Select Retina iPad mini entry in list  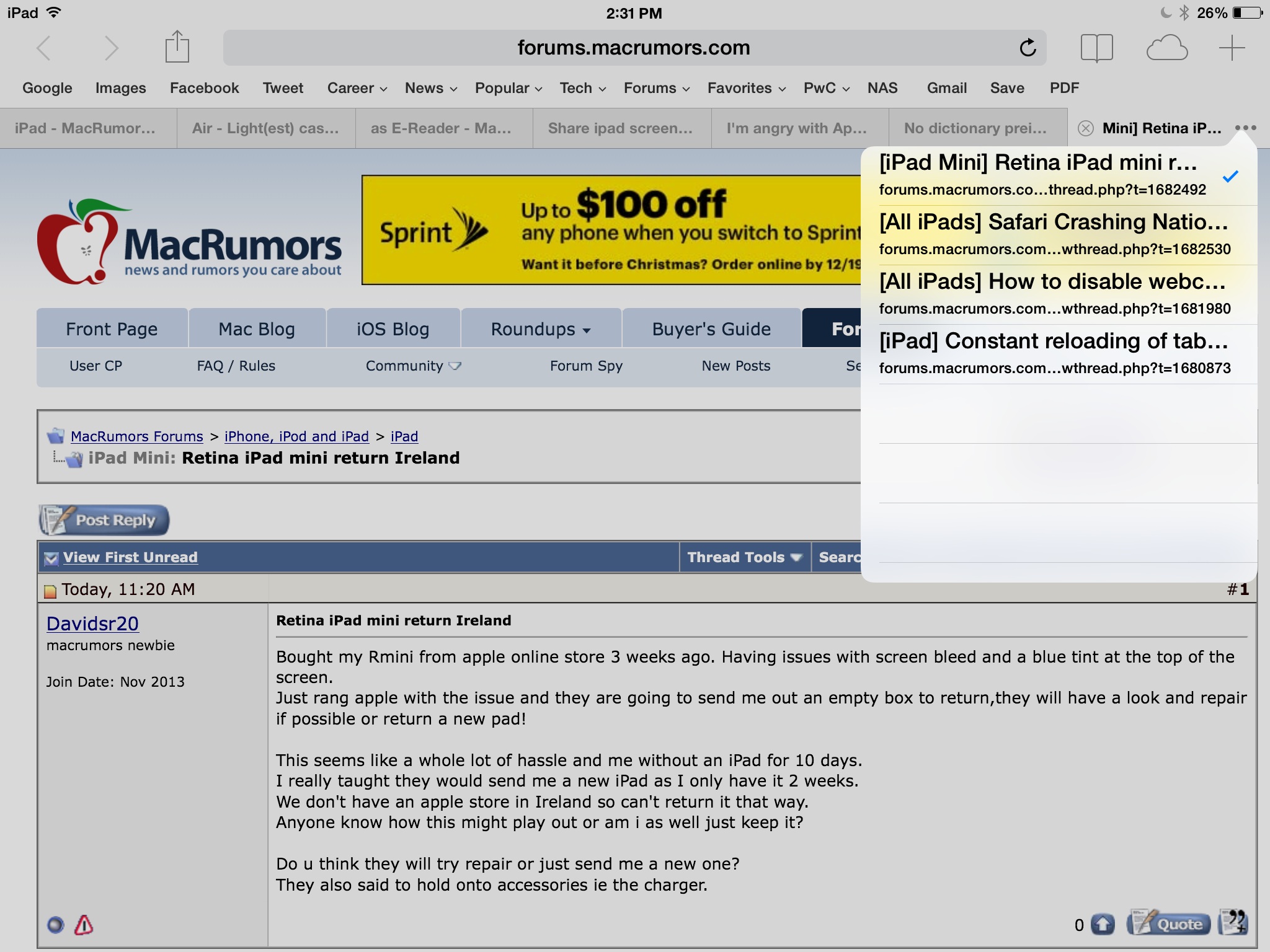[x=1059, y=176]
